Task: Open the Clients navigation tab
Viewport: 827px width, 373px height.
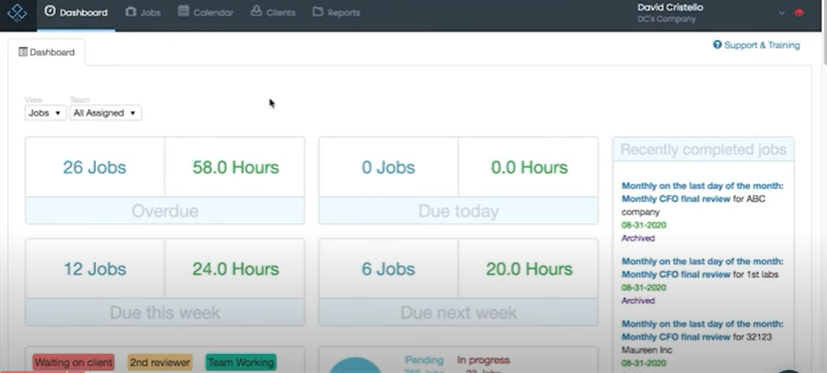Action: coord(273,12)
